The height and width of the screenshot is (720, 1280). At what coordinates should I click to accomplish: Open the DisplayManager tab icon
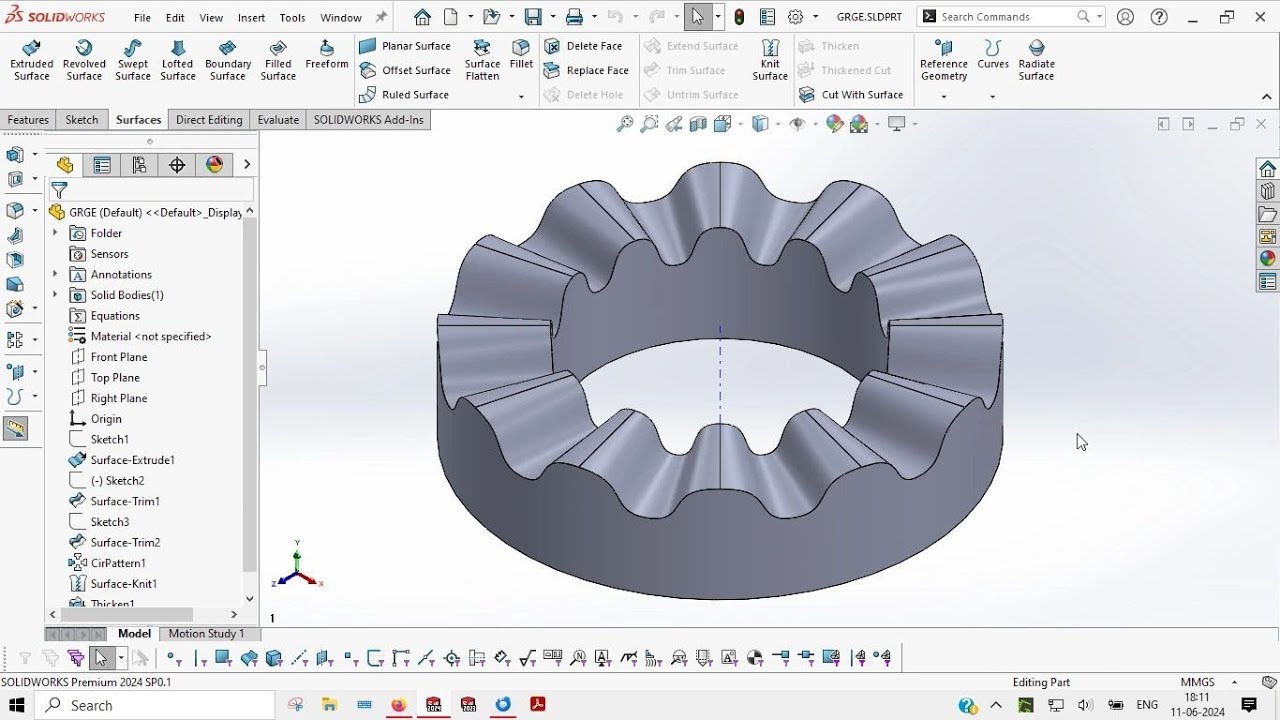[214, 165]
